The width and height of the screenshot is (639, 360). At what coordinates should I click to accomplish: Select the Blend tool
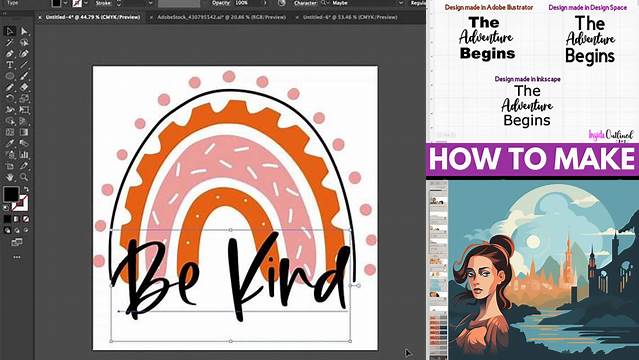click(24, 143)
